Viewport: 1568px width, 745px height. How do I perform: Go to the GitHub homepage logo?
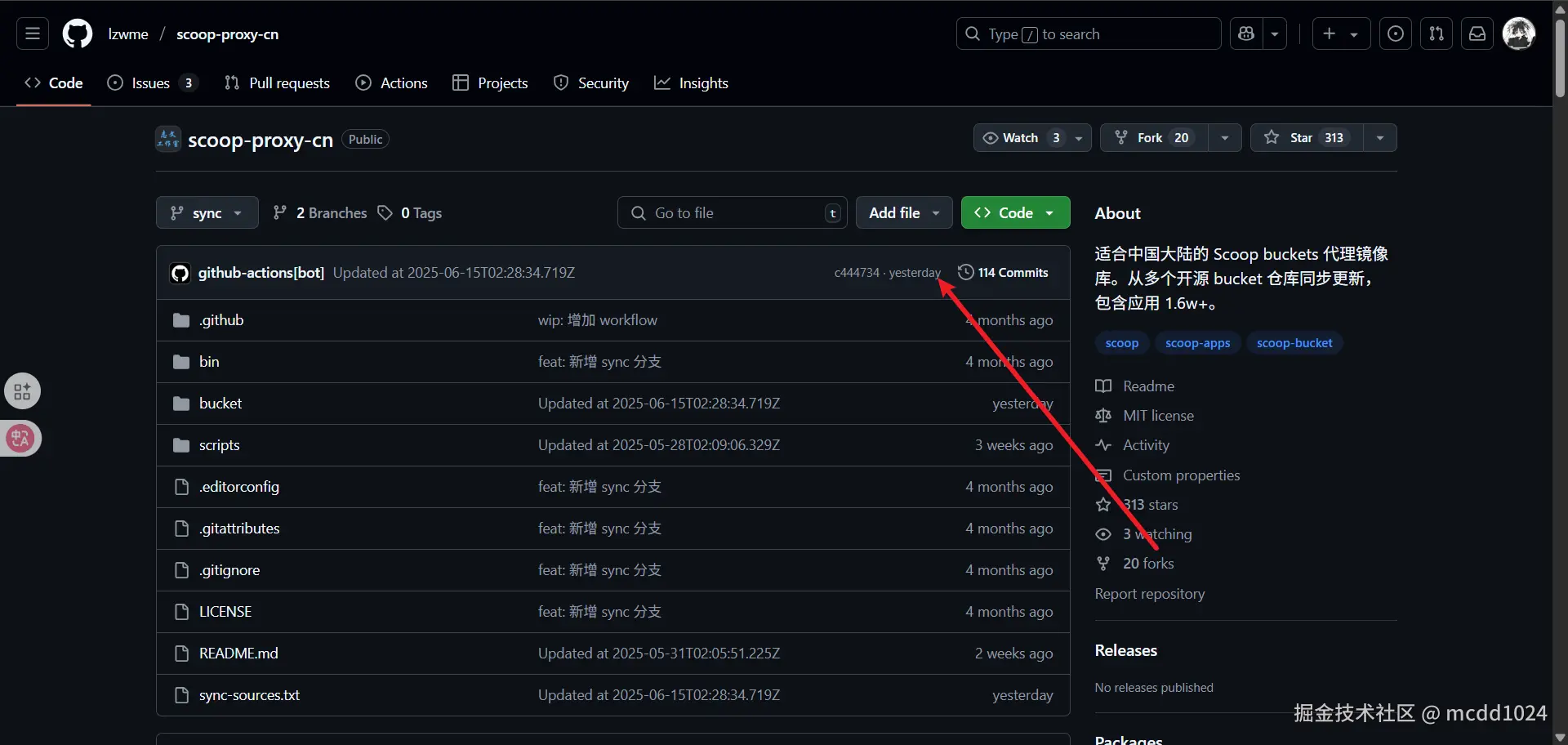pos(78,33)
